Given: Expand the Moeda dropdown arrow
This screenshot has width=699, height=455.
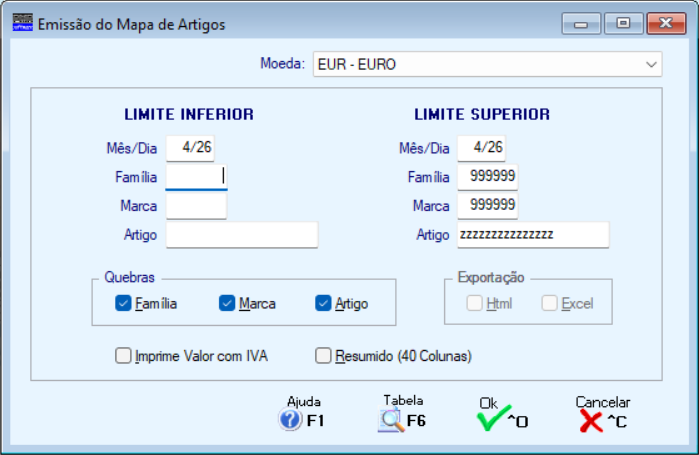Looking at the screenshot, I should point(651,65).
